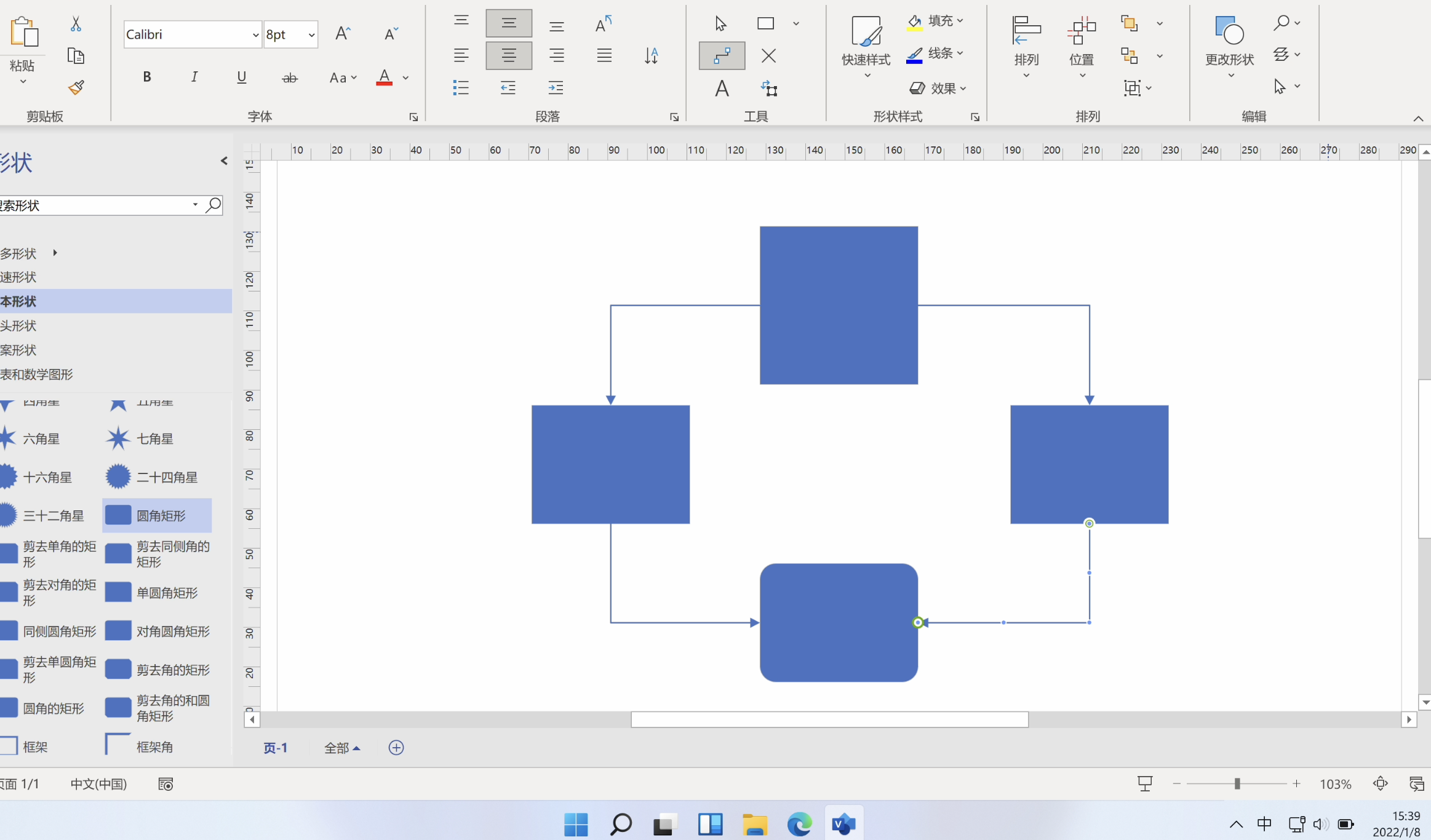Click the search shapes magnifier button
Screen dimensions: 1431x840
213,205
